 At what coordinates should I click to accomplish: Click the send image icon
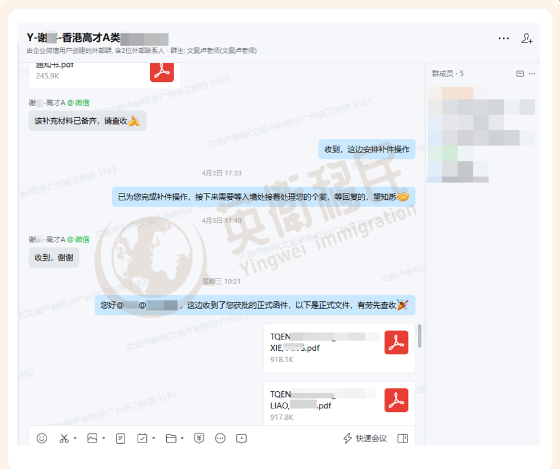(92, 438)
